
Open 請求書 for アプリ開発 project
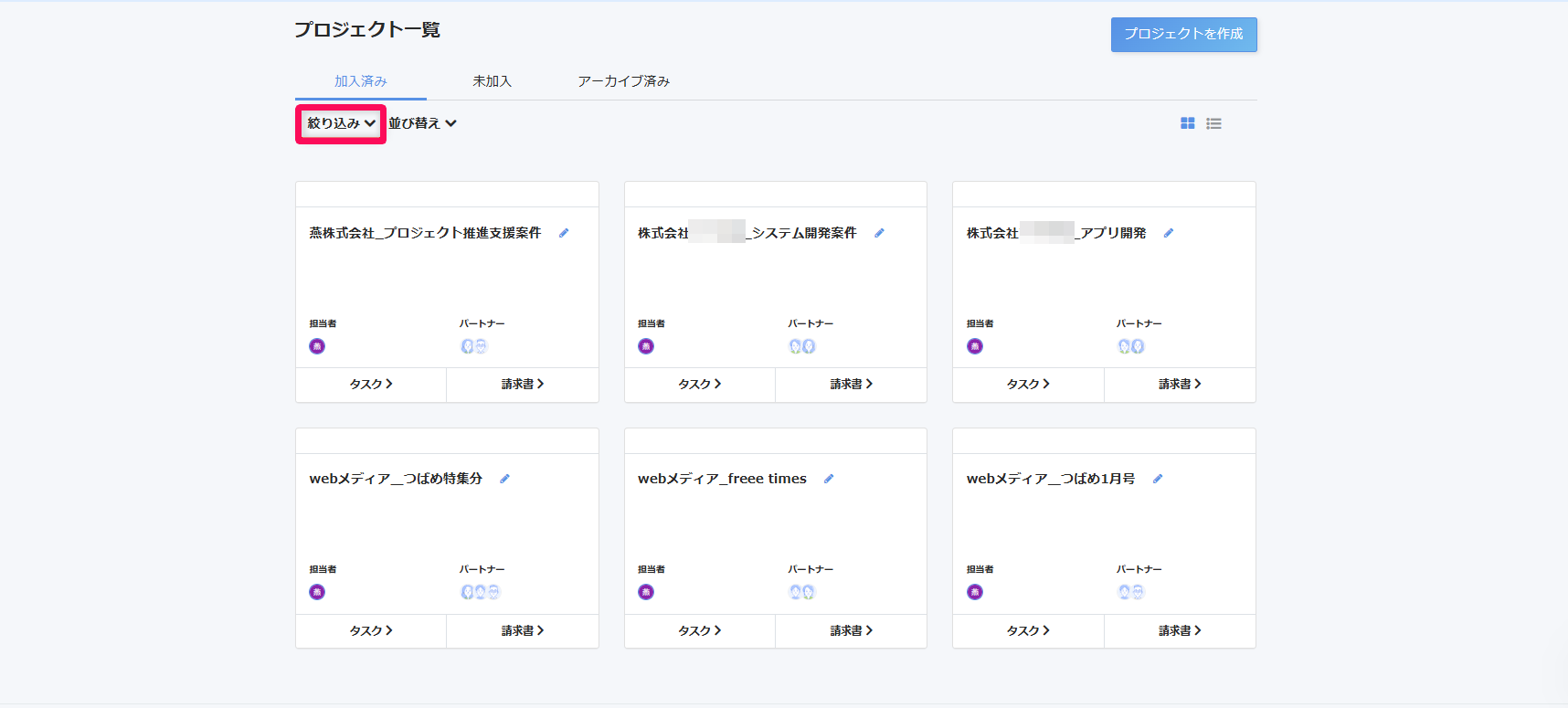click(1180, 385)
